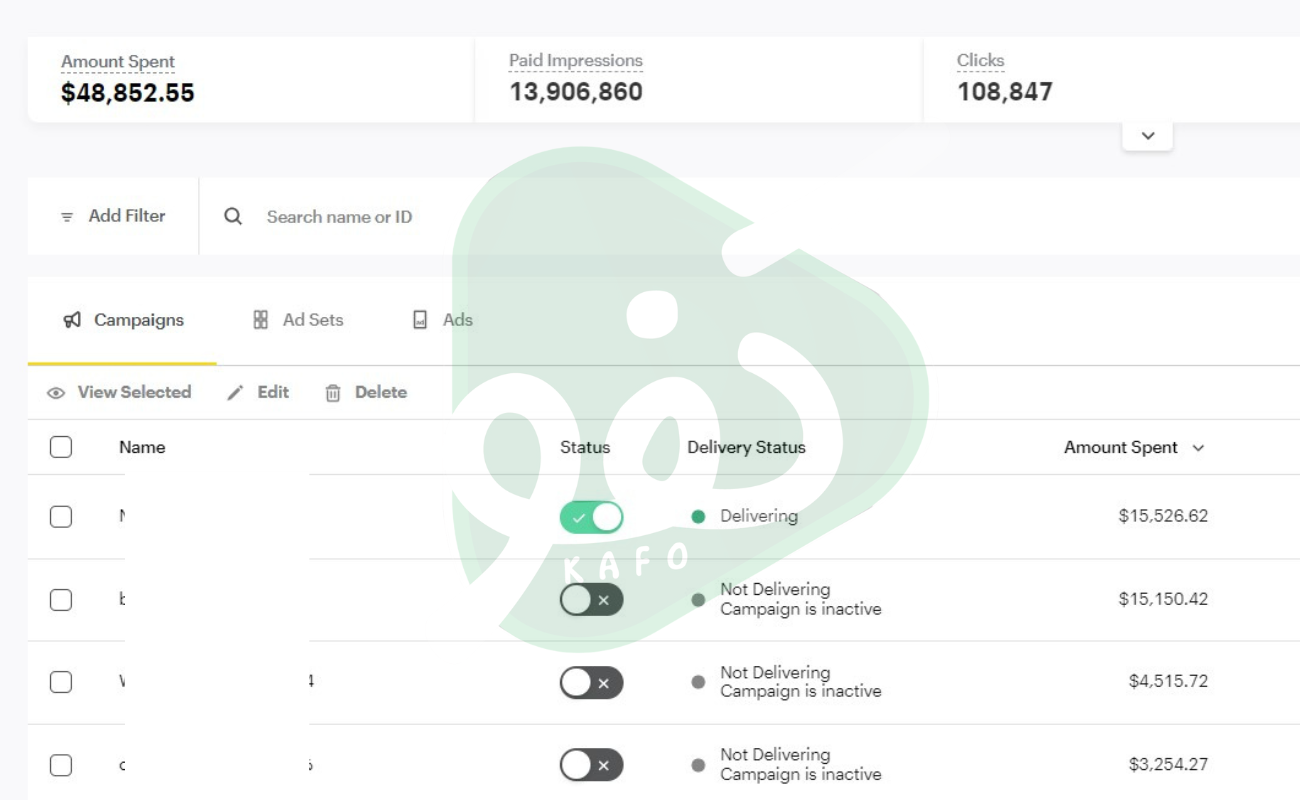This screenshot has height=800, width=1300.
Task: Select the checkbox for the Delivering campaign
Action: point(61,517)
